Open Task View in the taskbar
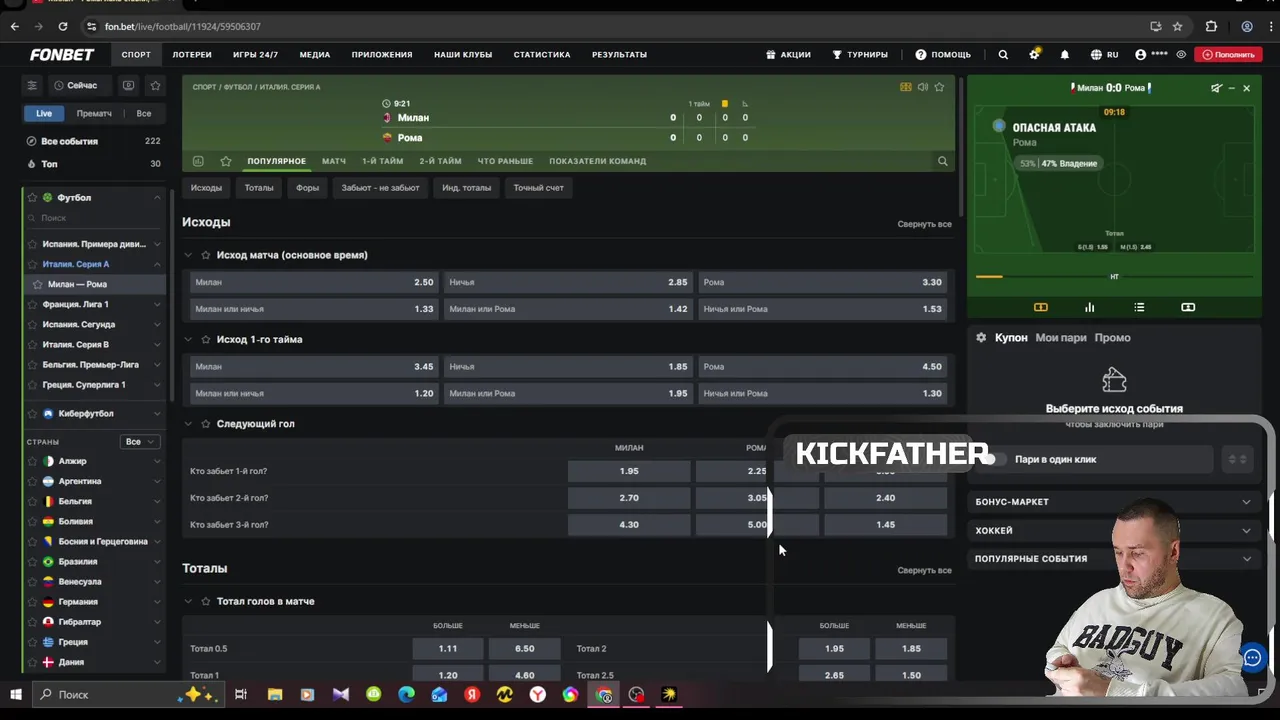 click(241, 694)
